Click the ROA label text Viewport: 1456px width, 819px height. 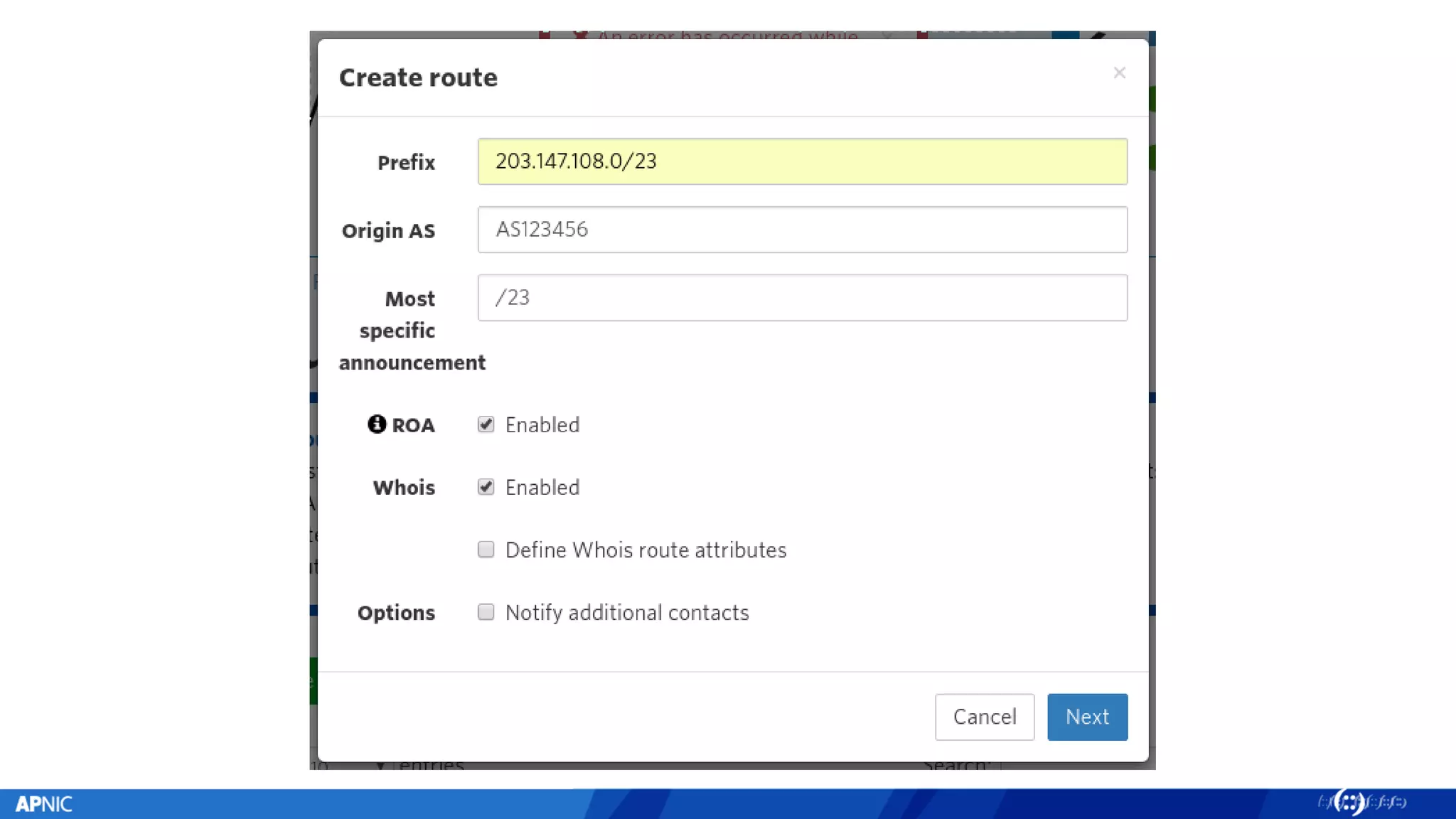coord(413,426)
